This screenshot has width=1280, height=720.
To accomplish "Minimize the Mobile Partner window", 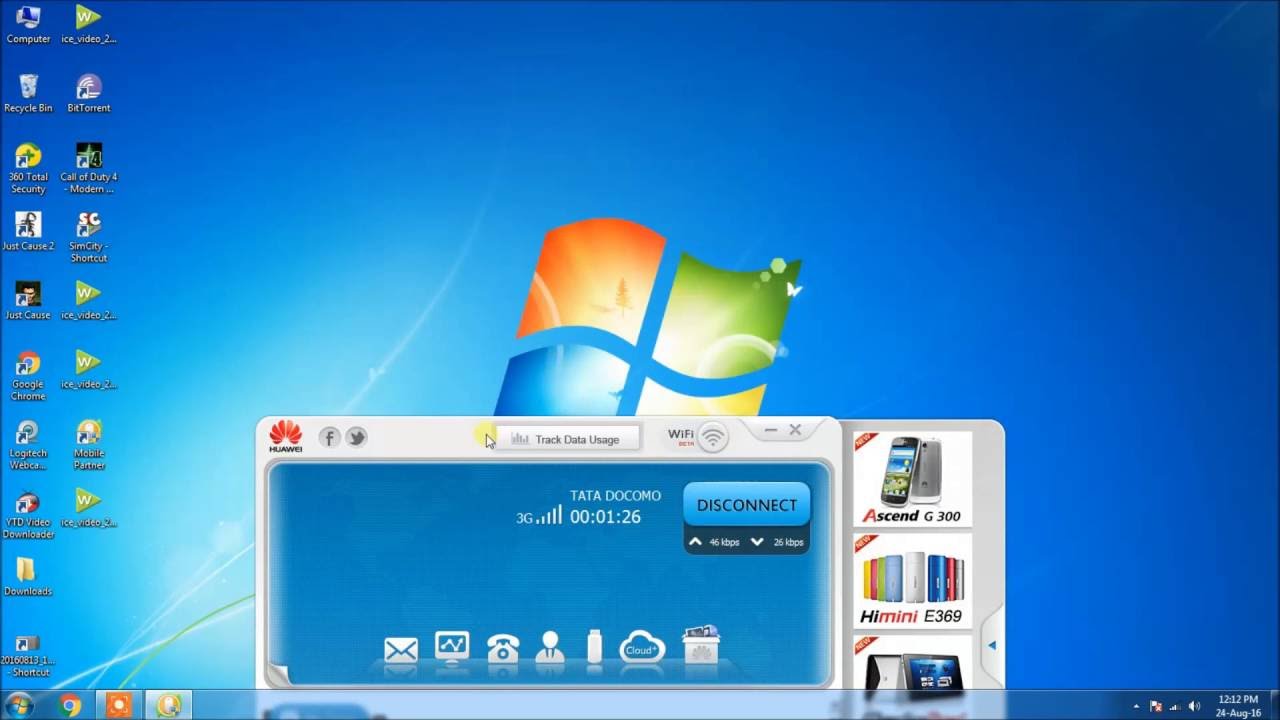I will [x=771, y=430].
